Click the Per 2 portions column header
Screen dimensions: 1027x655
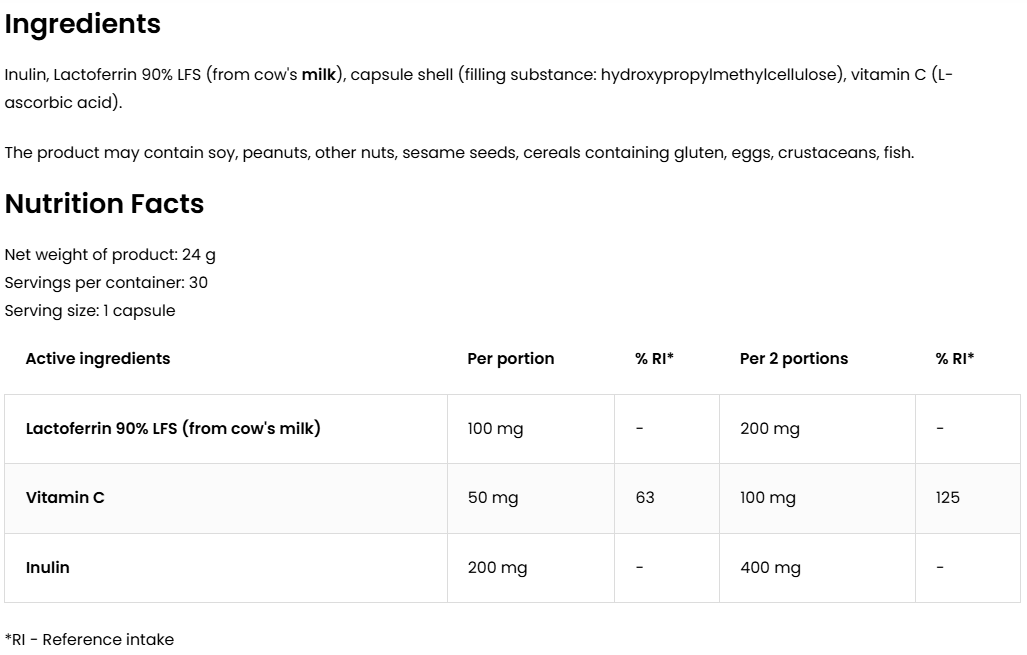(x=793, y=359)
